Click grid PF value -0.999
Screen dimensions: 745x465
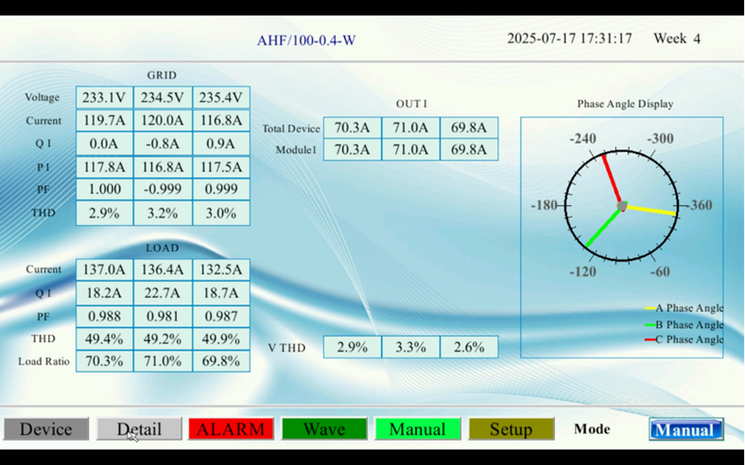(x=163, y=189)
